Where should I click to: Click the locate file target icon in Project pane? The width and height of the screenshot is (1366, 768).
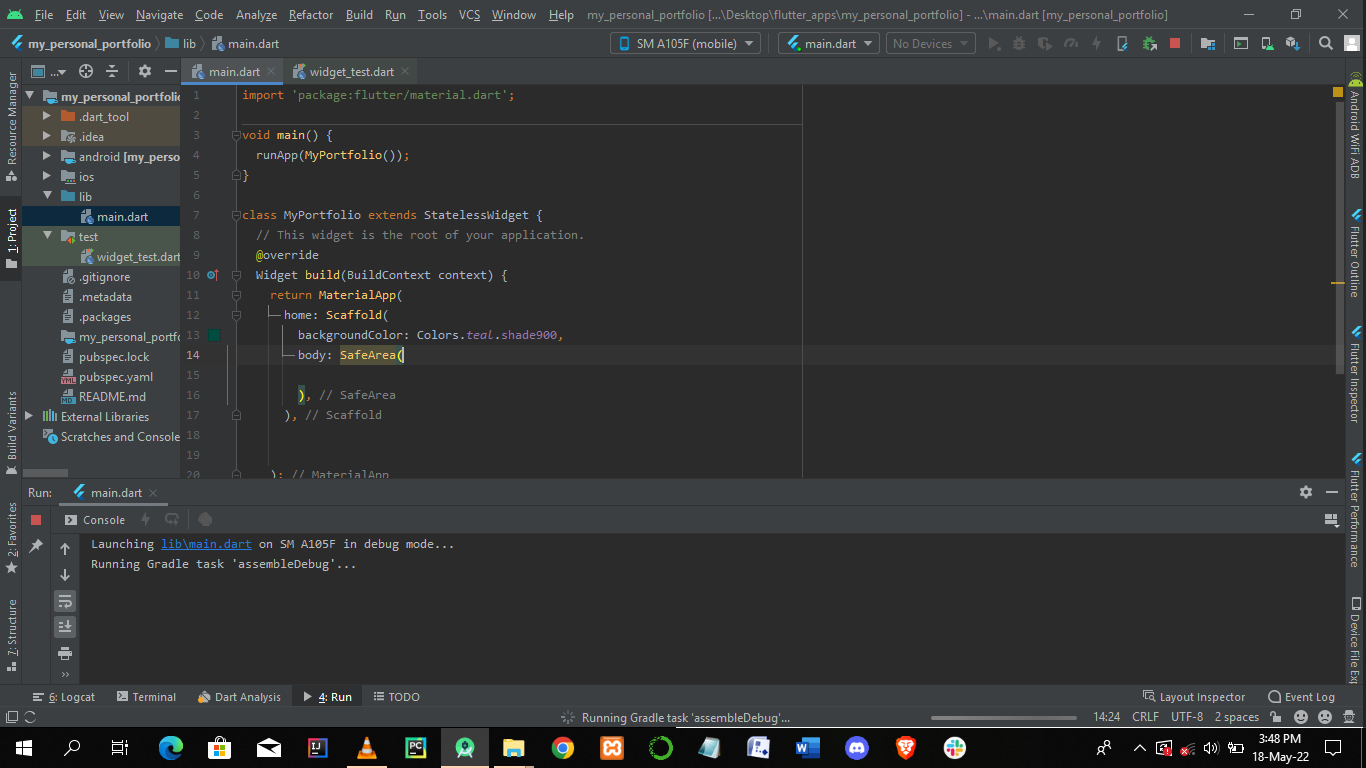tap(86, 71)
